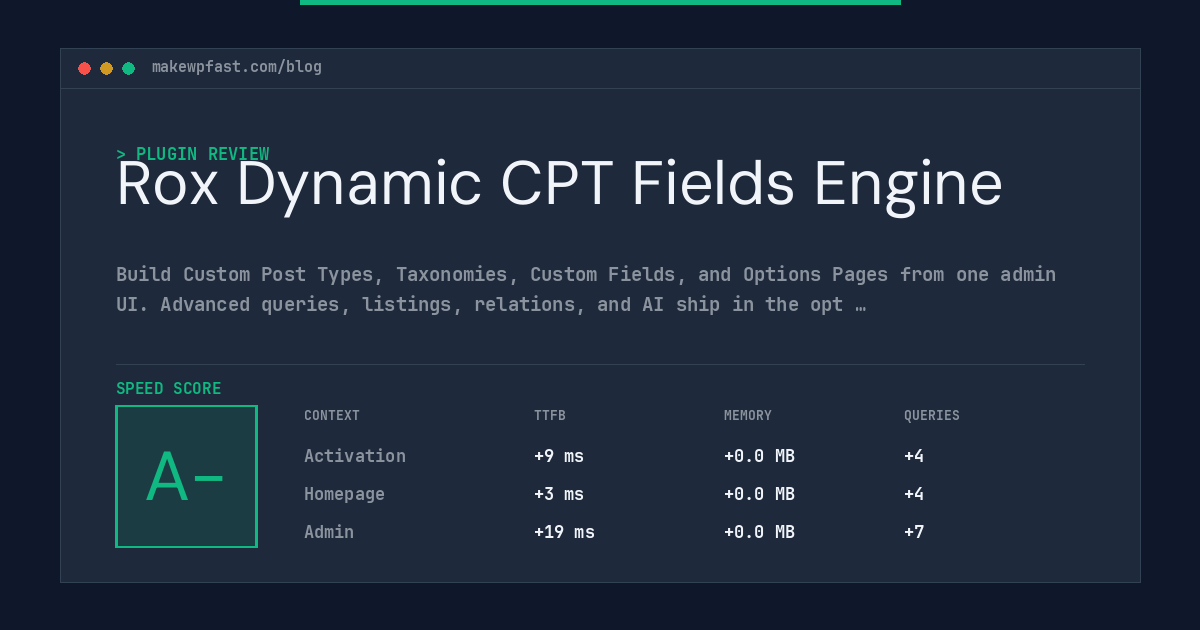Click the Homepage memory +0.0 MB value
This screenshot has width=1200, height=630.
point(759,494)
